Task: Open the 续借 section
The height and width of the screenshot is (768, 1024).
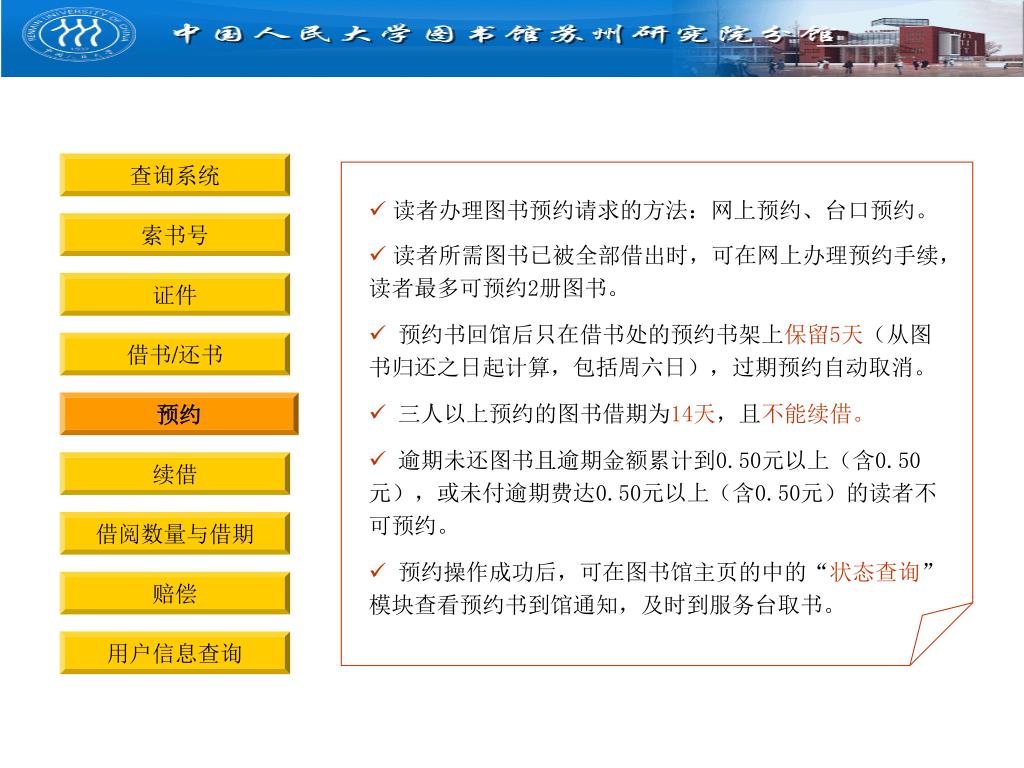Action: click(x=174, y=473)
